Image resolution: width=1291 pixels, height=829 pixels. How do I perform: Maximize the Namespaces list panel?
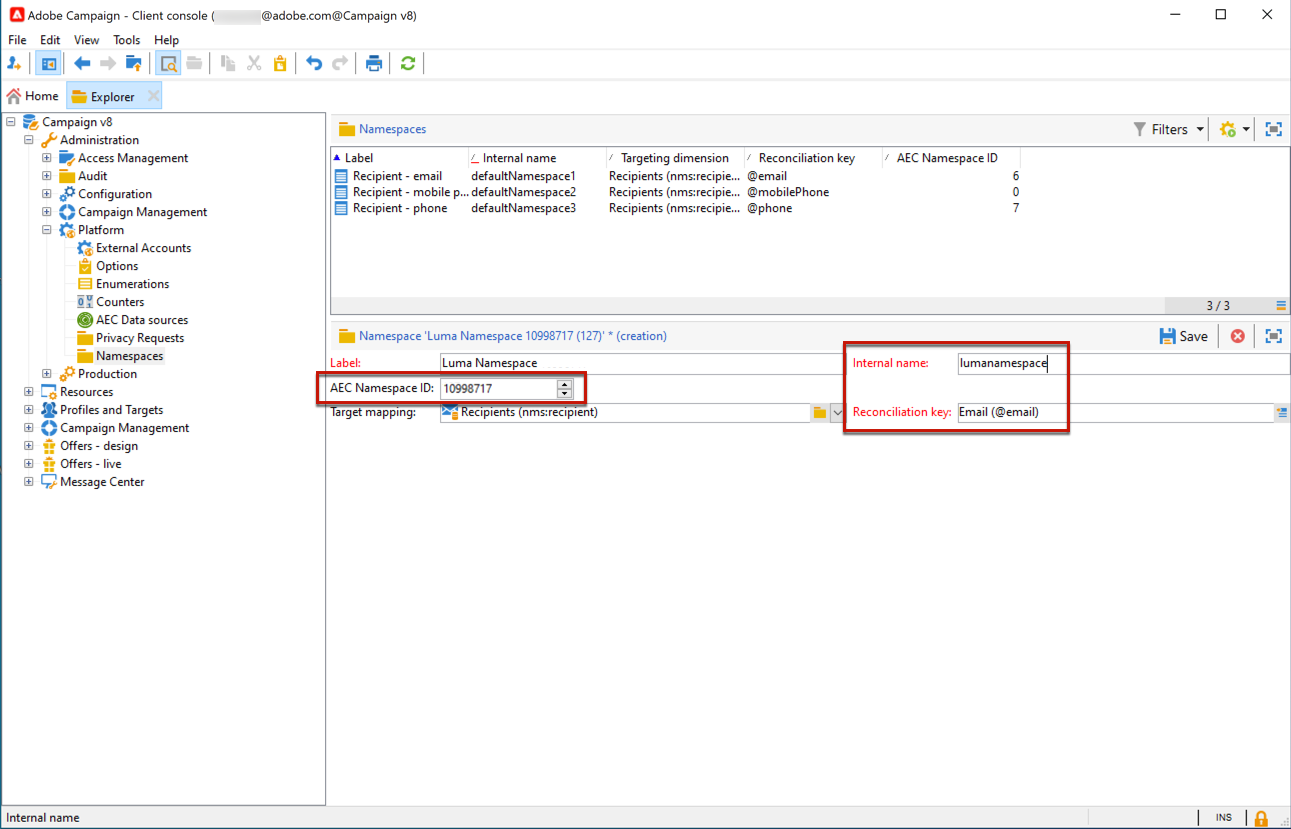click(1273, 129)
